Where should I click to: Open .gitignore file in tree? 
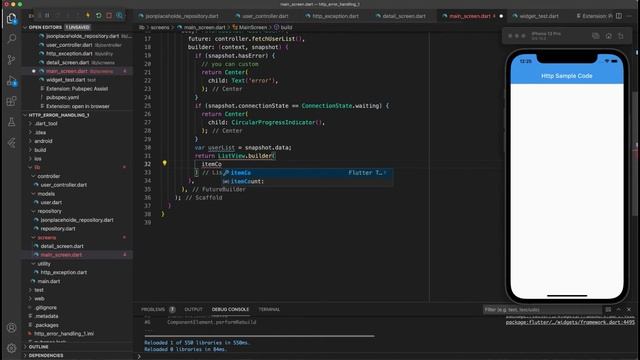click(46, 308)
